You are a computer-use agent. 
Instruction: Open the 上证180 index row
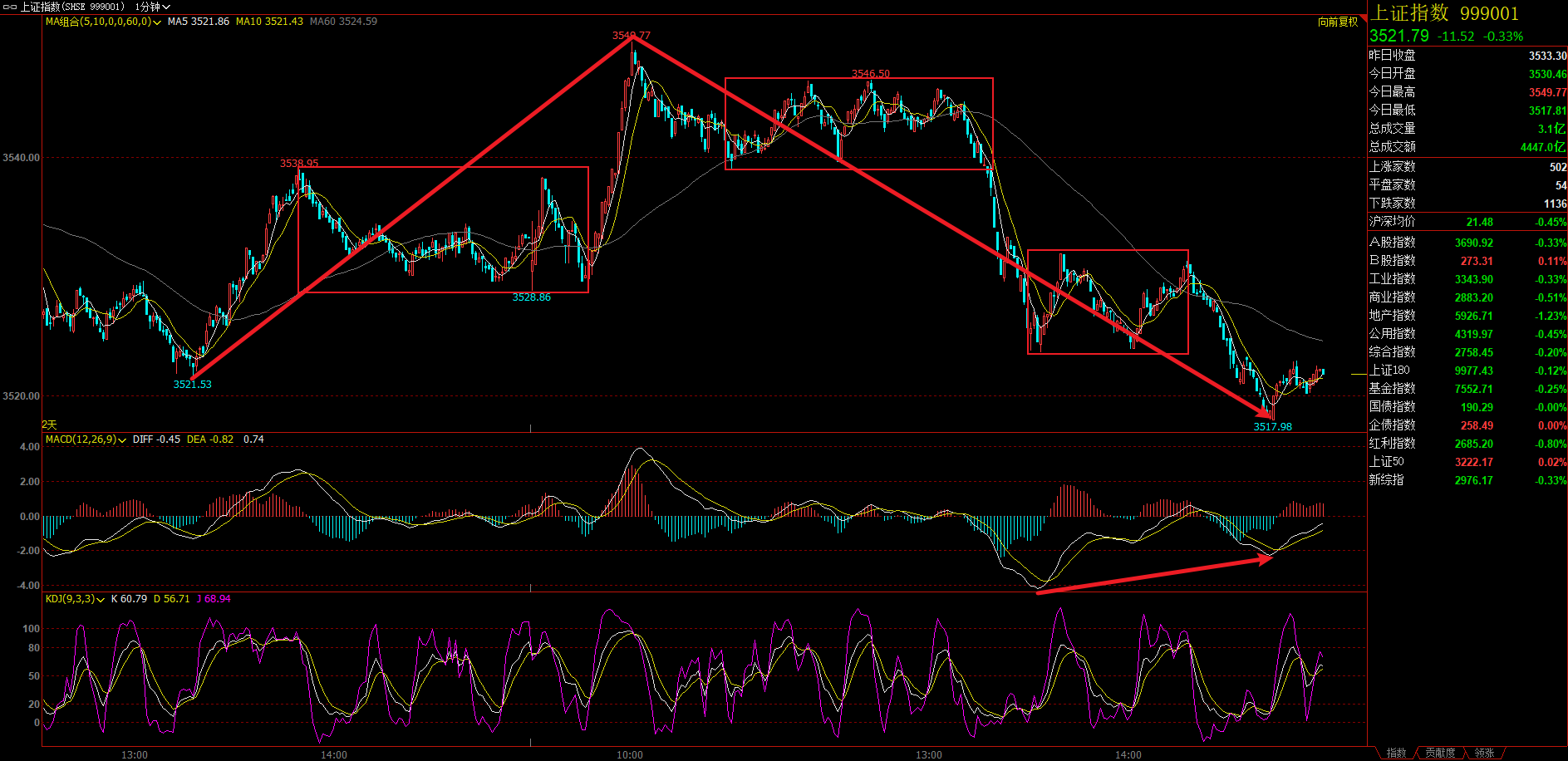[1467, 371]
